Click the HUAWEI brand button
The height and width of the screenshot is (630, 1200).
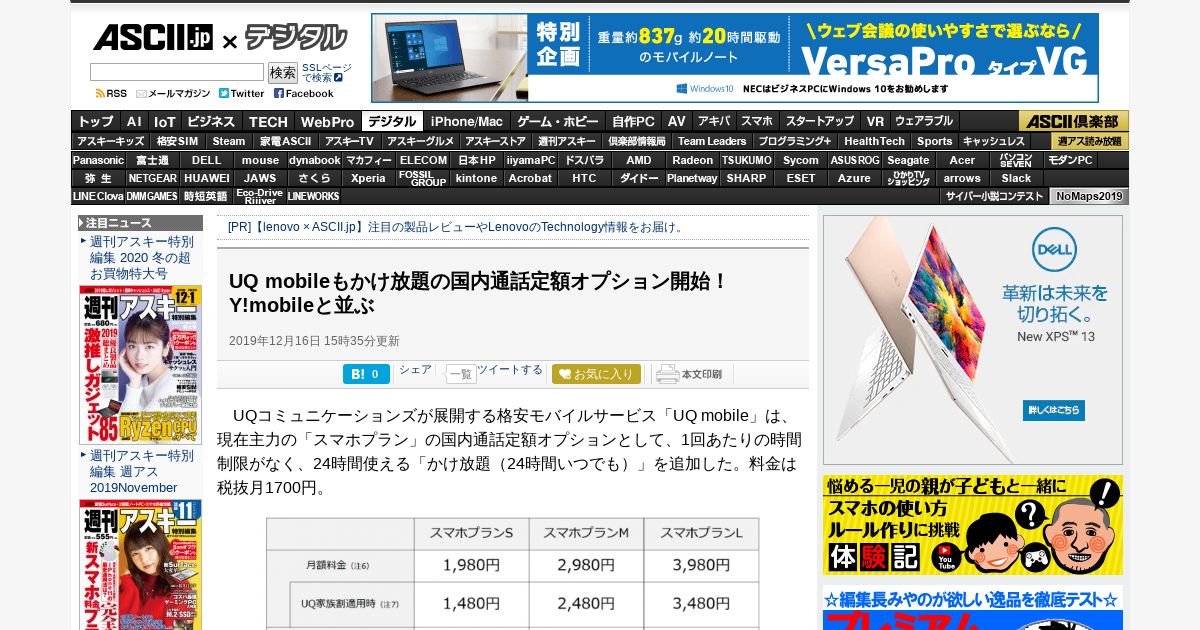(207, 178)
